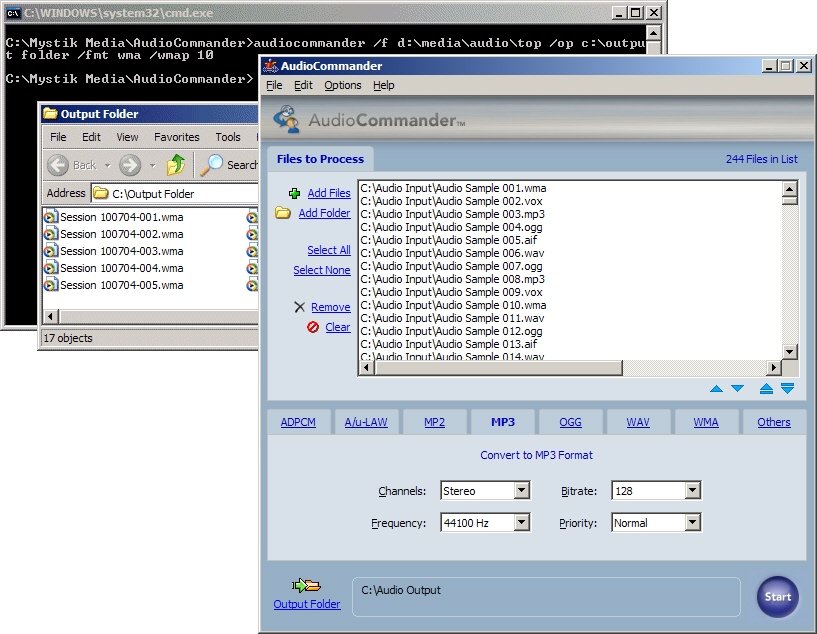Expand the Frequency dropdown showing 44100 Hz
Screen dimensions: 817x634
(x=521, y=523)
